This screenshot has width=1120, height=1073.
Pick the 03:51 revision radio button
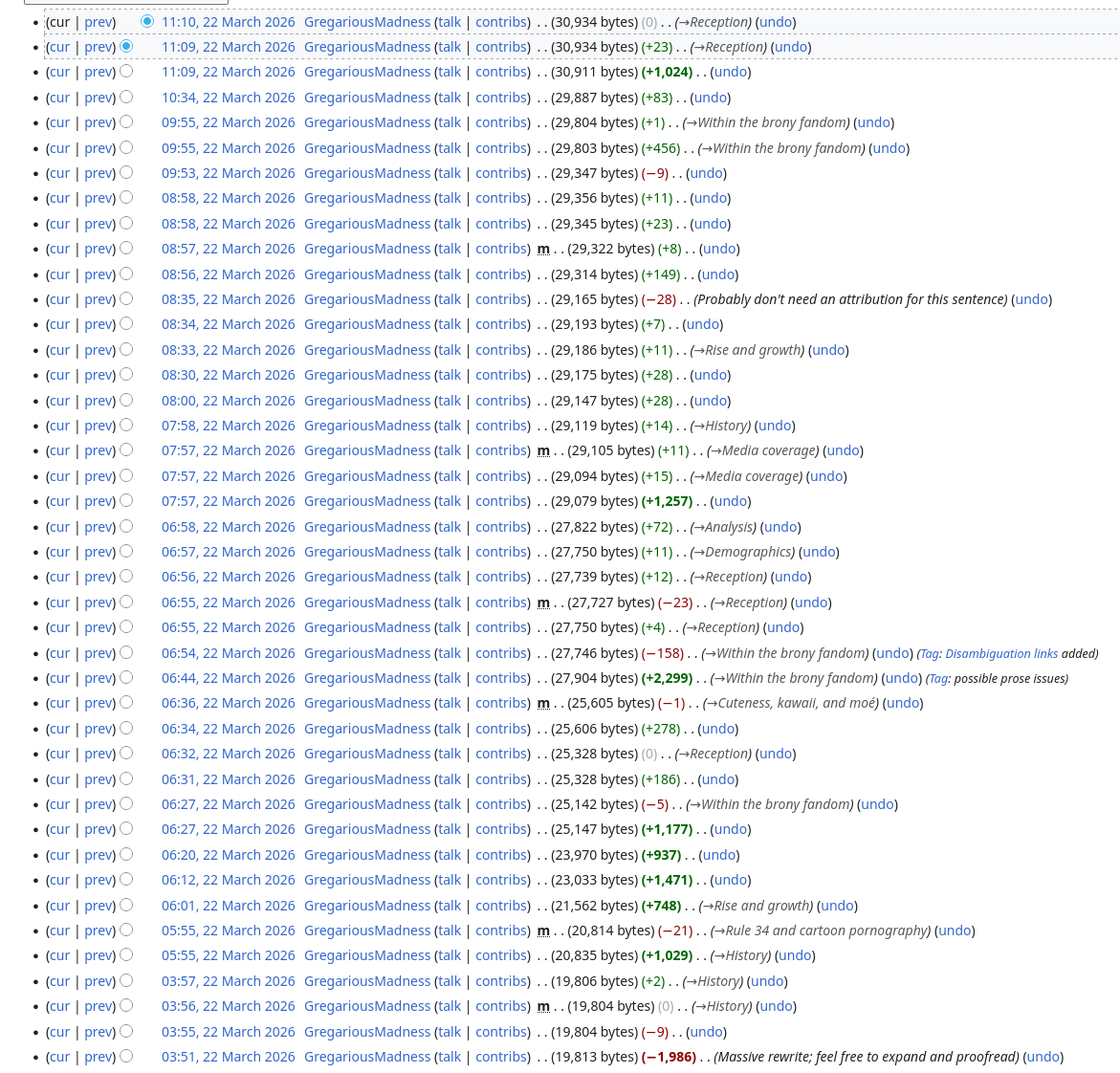click(126, 1056)
